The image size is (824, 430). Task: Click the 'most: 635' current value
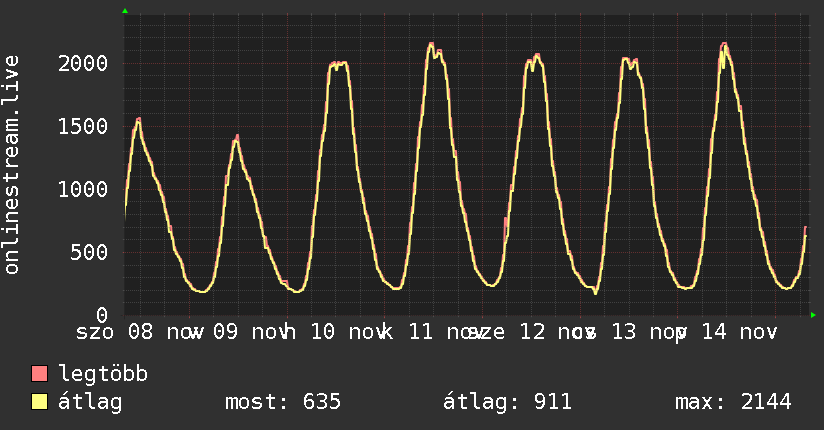pyautogui.click(x=283, y=403)
